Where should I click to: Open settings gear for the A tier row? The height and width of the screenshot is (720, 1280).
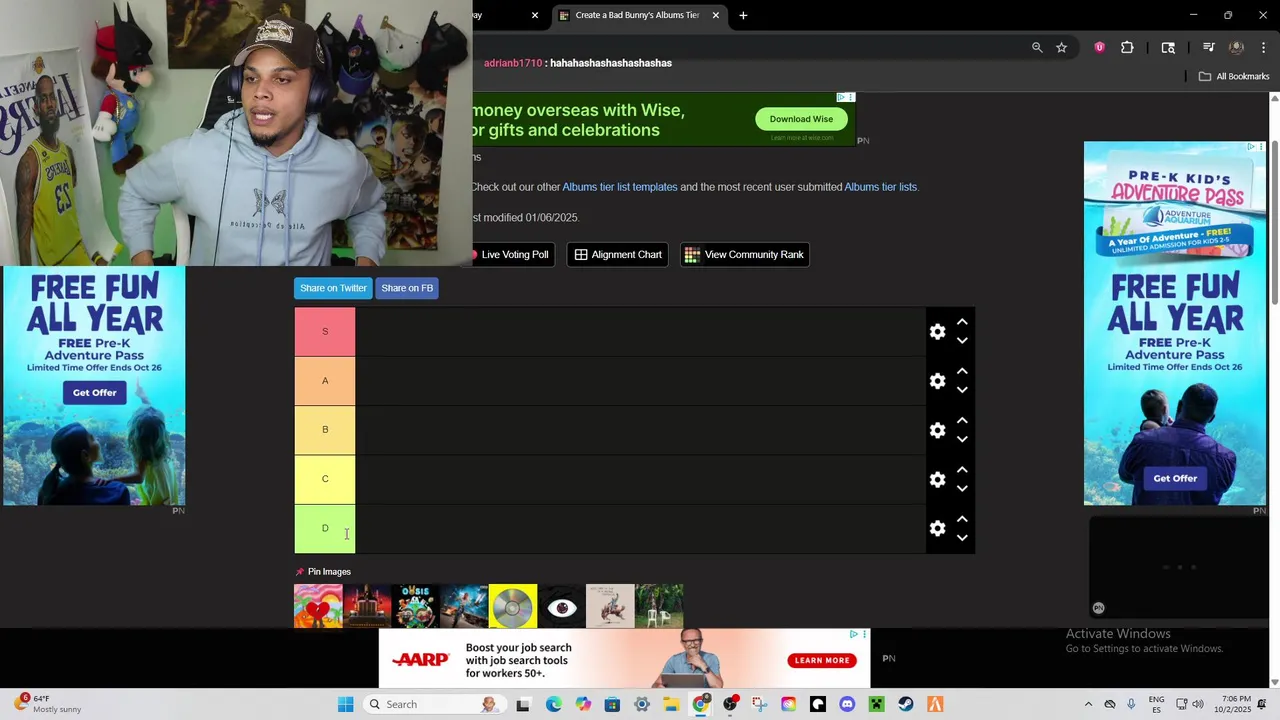[937, 381]
